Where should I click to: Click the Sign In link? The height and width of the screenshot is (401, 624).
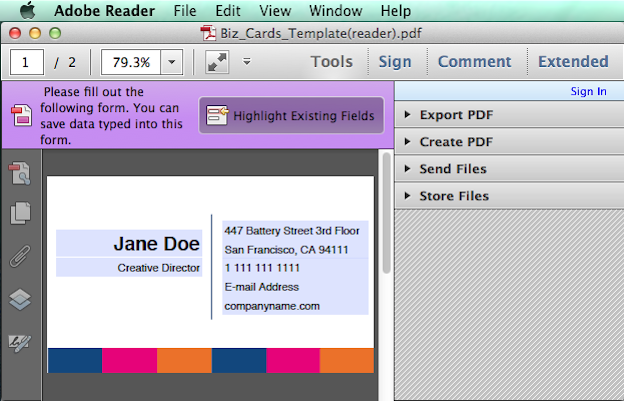pos(588,91)
